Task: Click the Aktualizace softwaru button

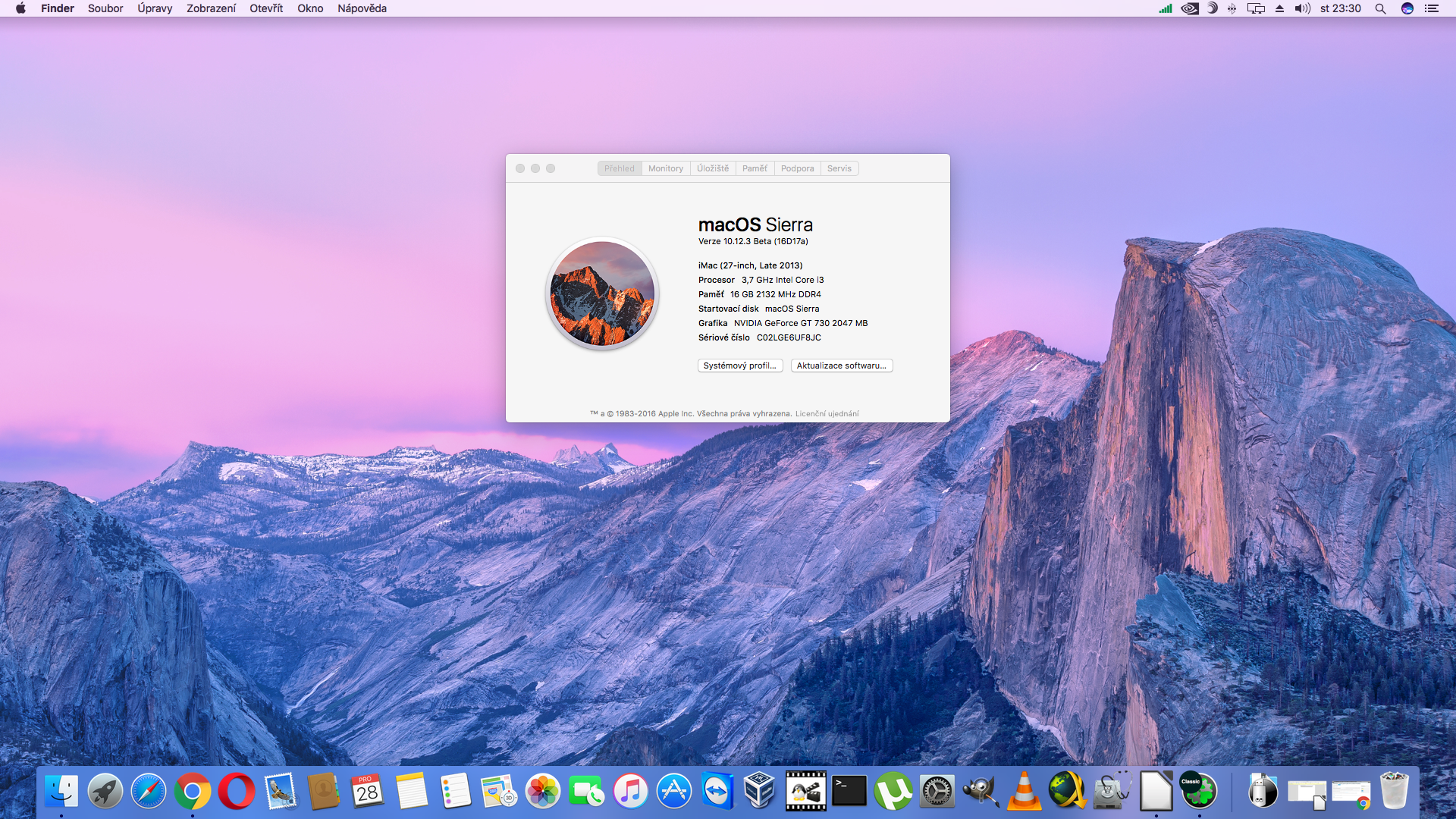Action: tap(841, 366)
